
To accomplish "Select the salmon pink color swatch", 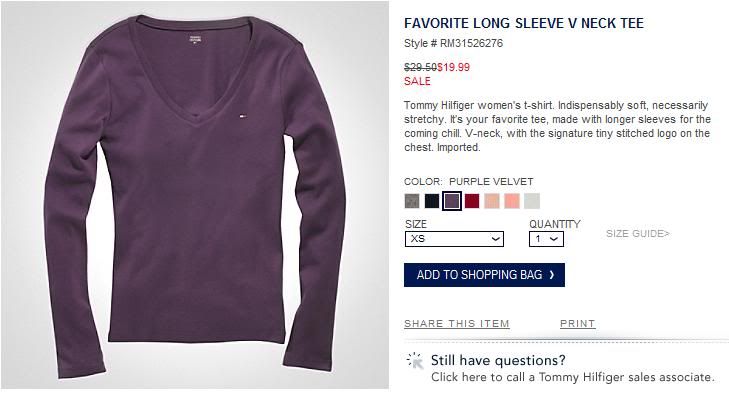I will [512, 201].
